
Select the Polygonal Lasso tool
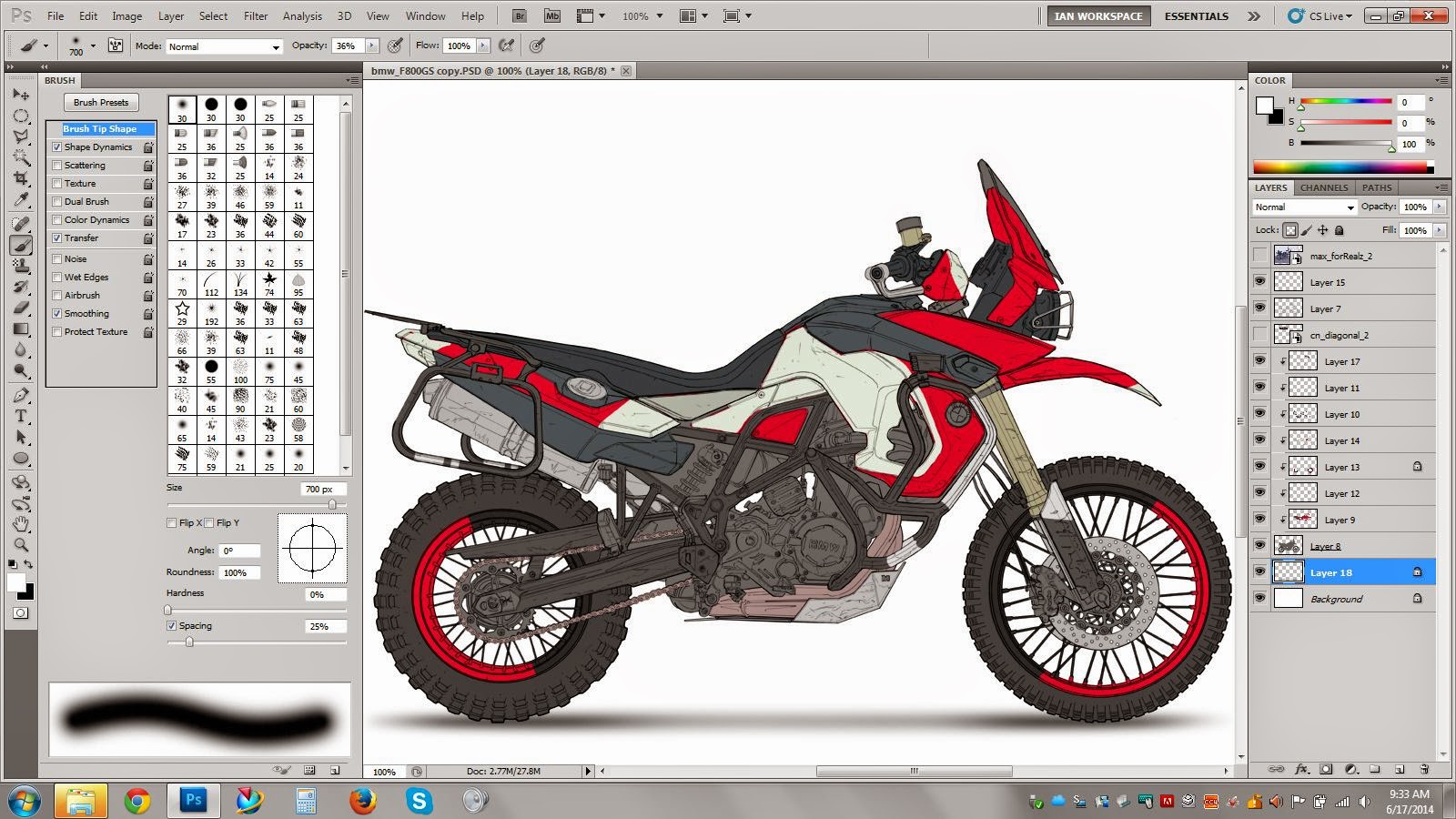click(21, 136)
